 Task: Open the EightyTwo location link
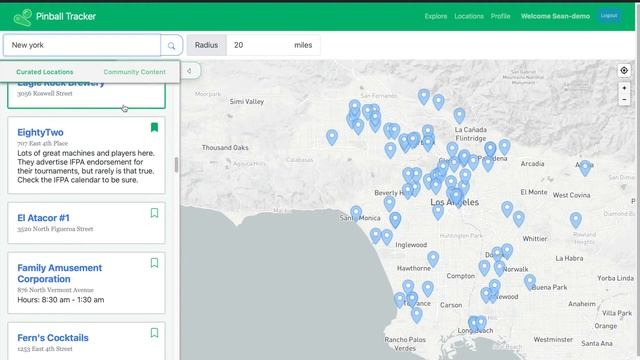click(x=40, y=132)
